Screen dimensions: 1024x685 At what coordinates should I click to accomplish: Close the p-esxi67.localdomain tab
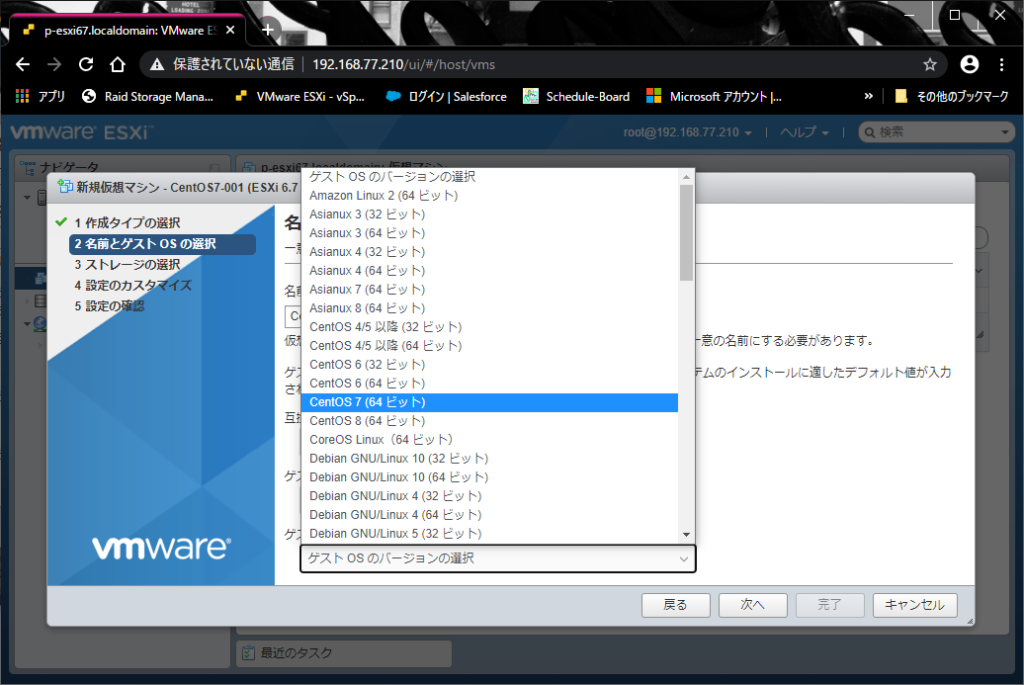coord(230,30)
